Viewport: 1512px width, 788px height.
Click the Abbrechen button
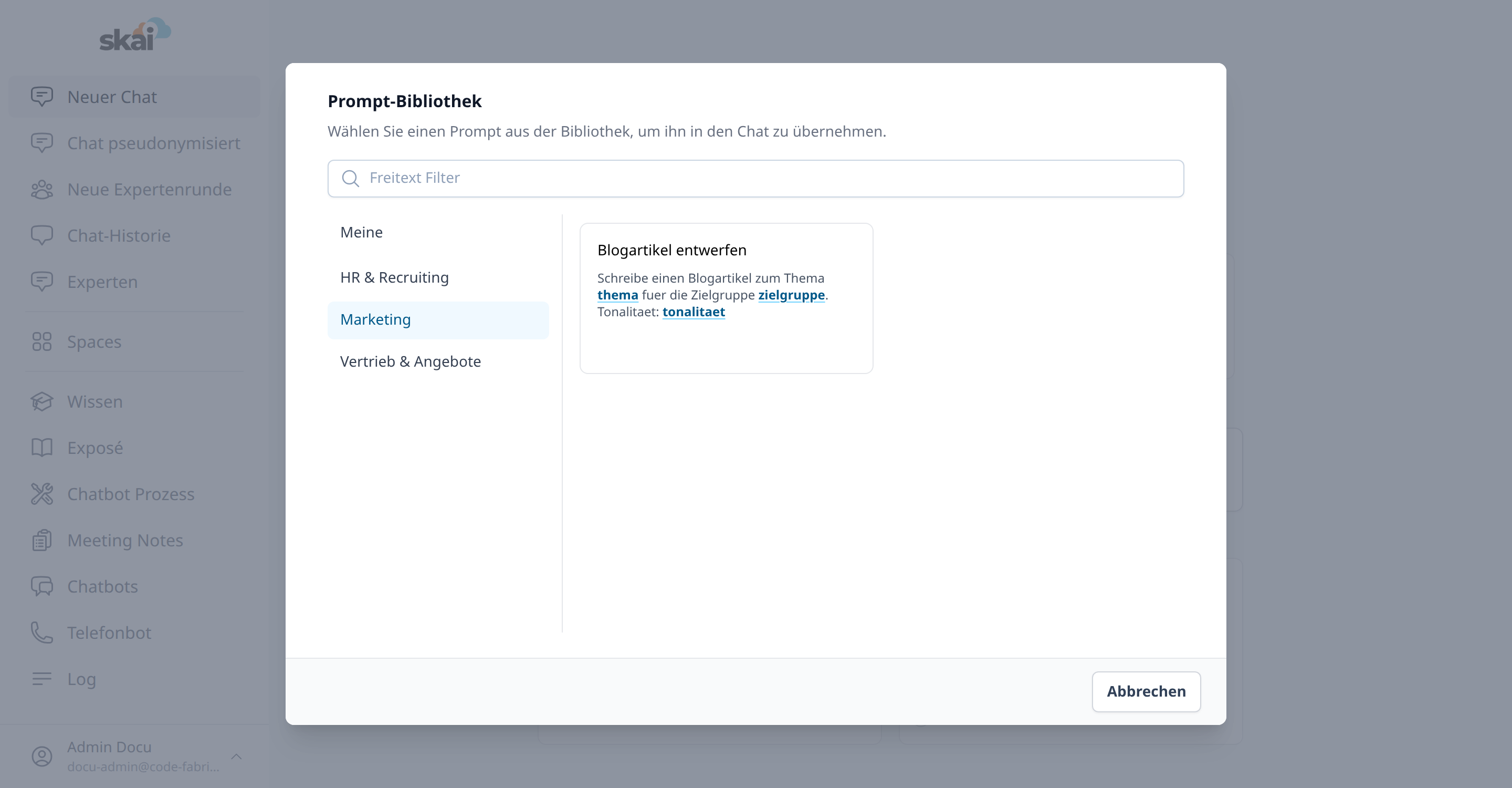[x=1146, y=692]
